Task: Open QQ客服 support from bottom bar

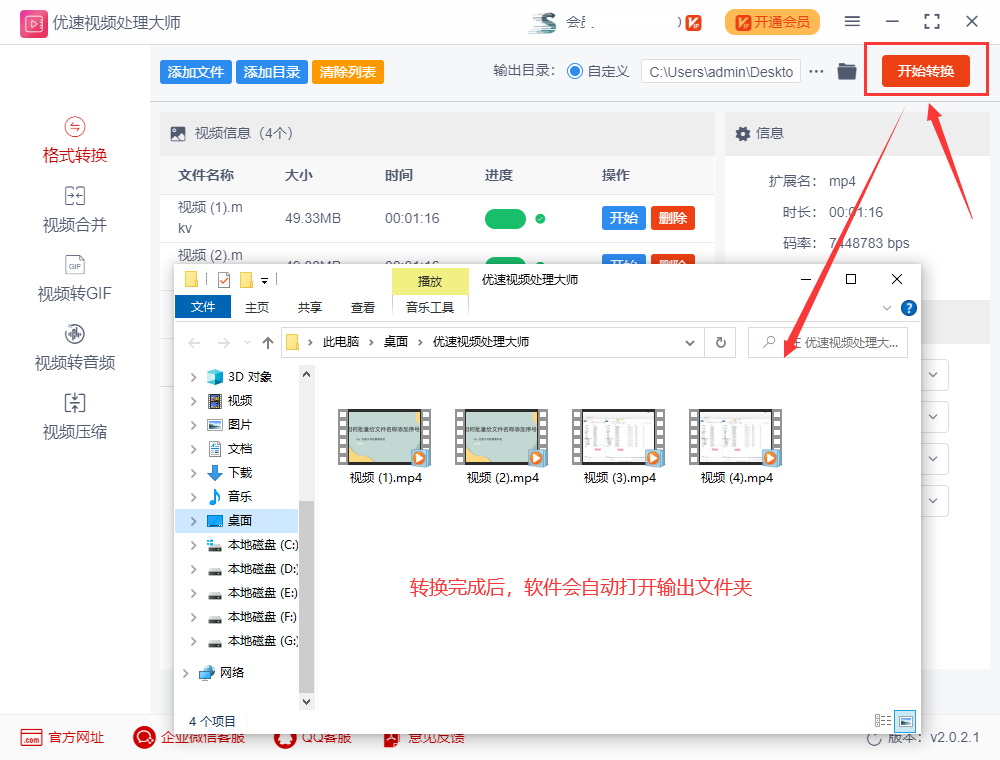Action: click(x=283, y=738)
